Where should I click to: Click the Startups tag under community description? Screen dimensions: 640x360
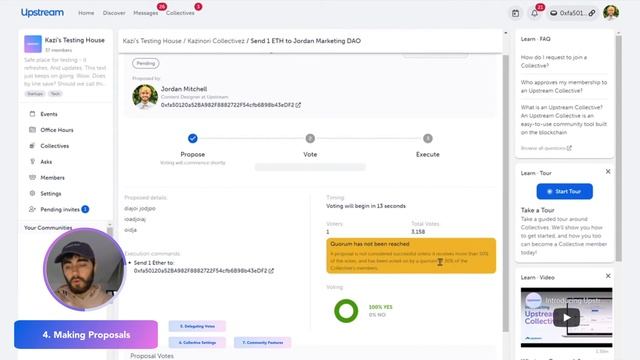35,94
